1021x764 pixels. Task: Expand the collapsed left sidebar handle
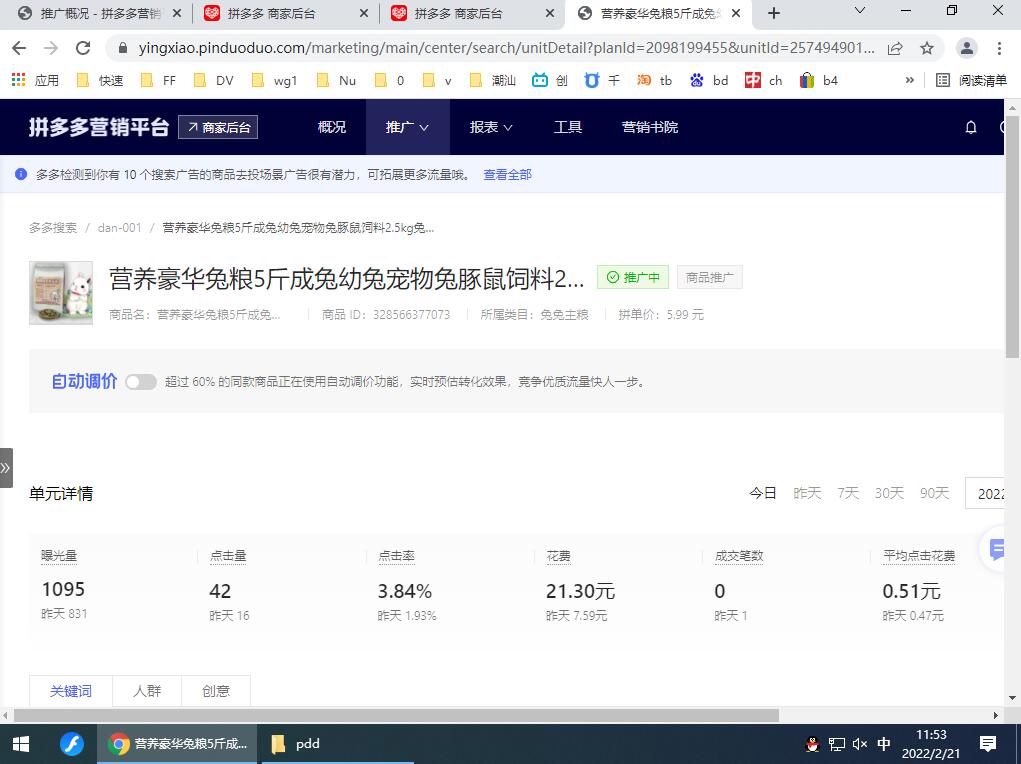6,468
